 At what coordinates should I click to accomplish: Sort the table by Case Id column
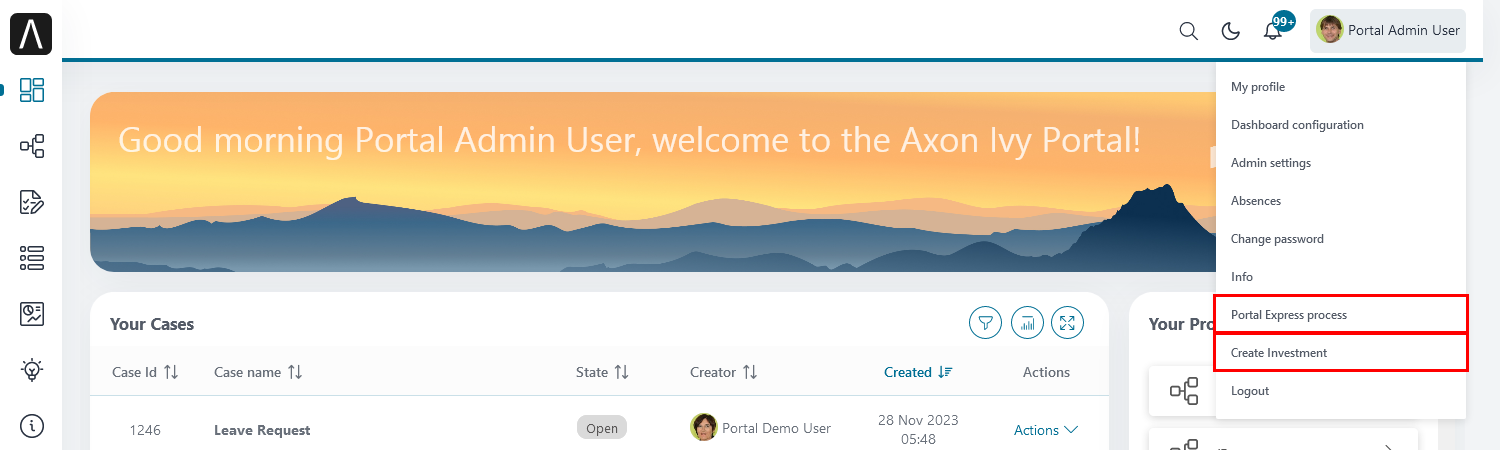point(145,372)
